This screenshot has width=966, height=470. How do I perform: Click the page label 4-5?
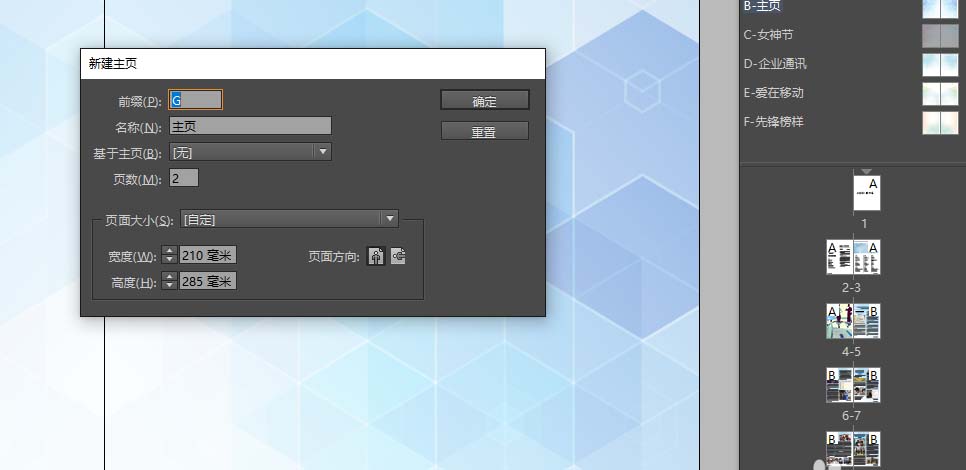click(x=851, y=352)
